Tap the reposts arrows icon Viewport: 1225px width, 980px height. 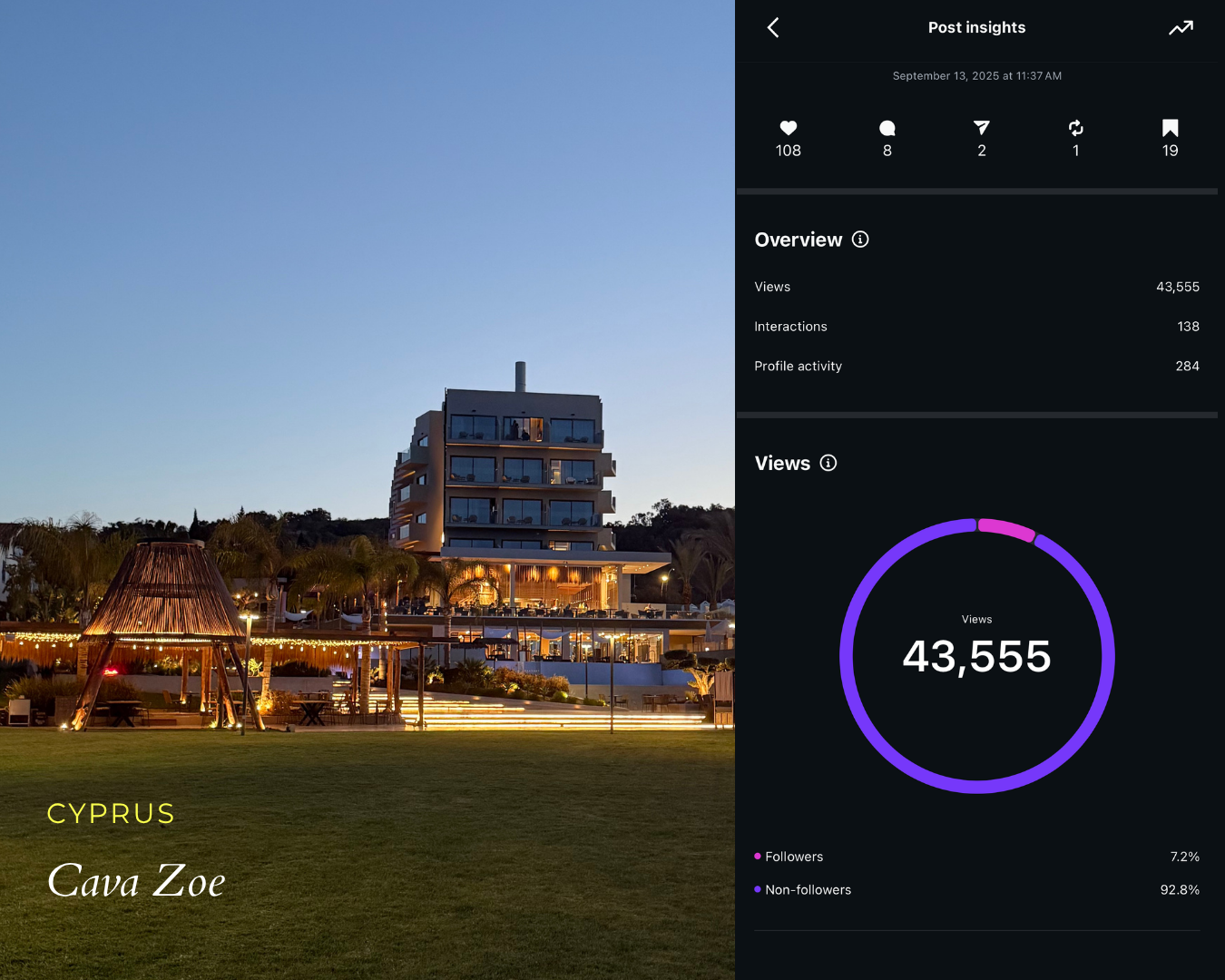(1076, 128)
